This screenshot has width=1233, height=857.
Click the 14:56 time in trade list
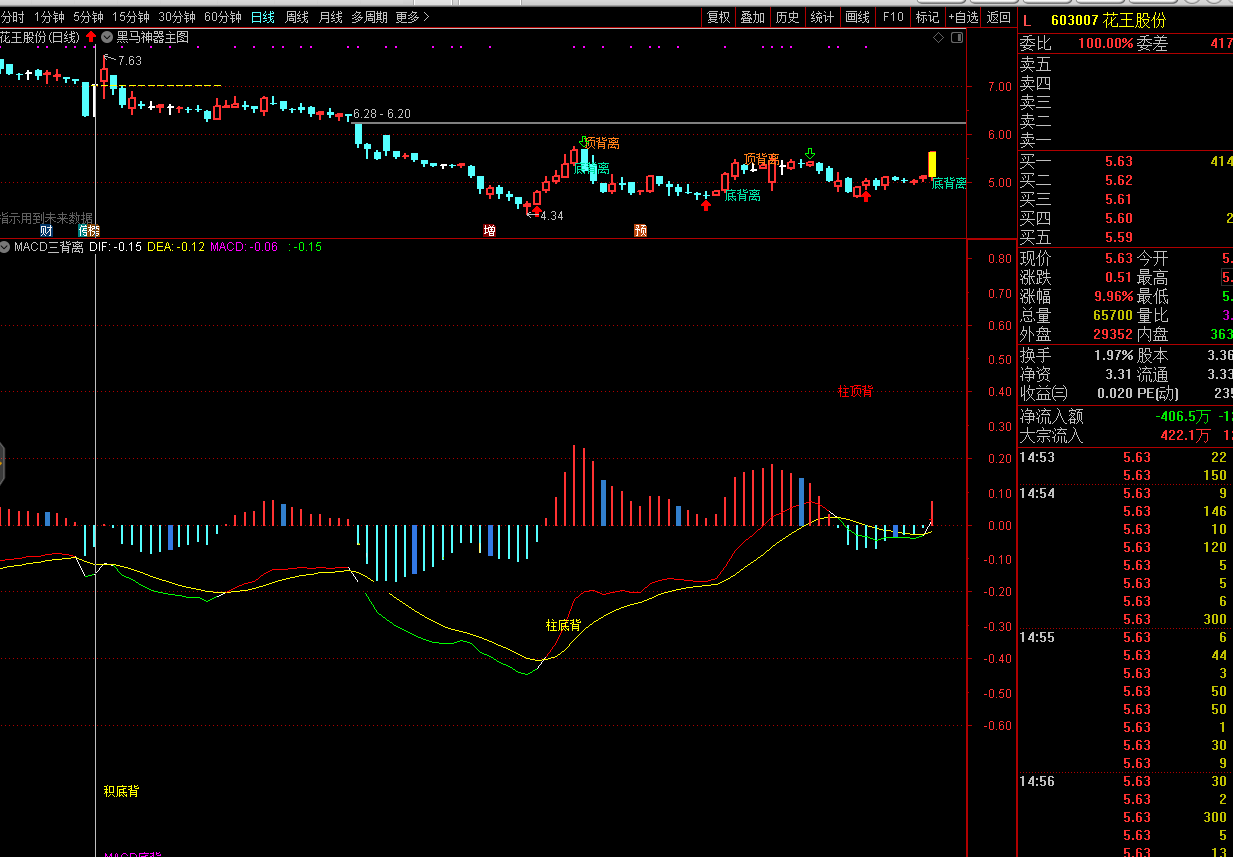(1037, 781)
